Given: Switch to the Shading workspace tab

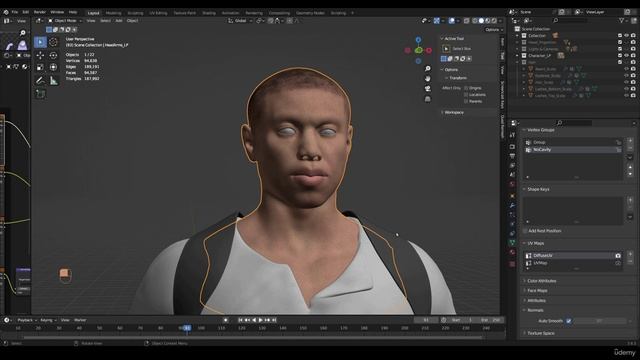Looking at the screenshot, I should coord(209,13).
